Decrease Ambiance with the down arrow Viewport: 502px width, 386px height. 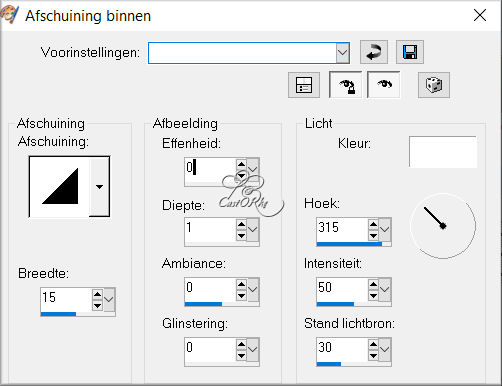point(241,296)
